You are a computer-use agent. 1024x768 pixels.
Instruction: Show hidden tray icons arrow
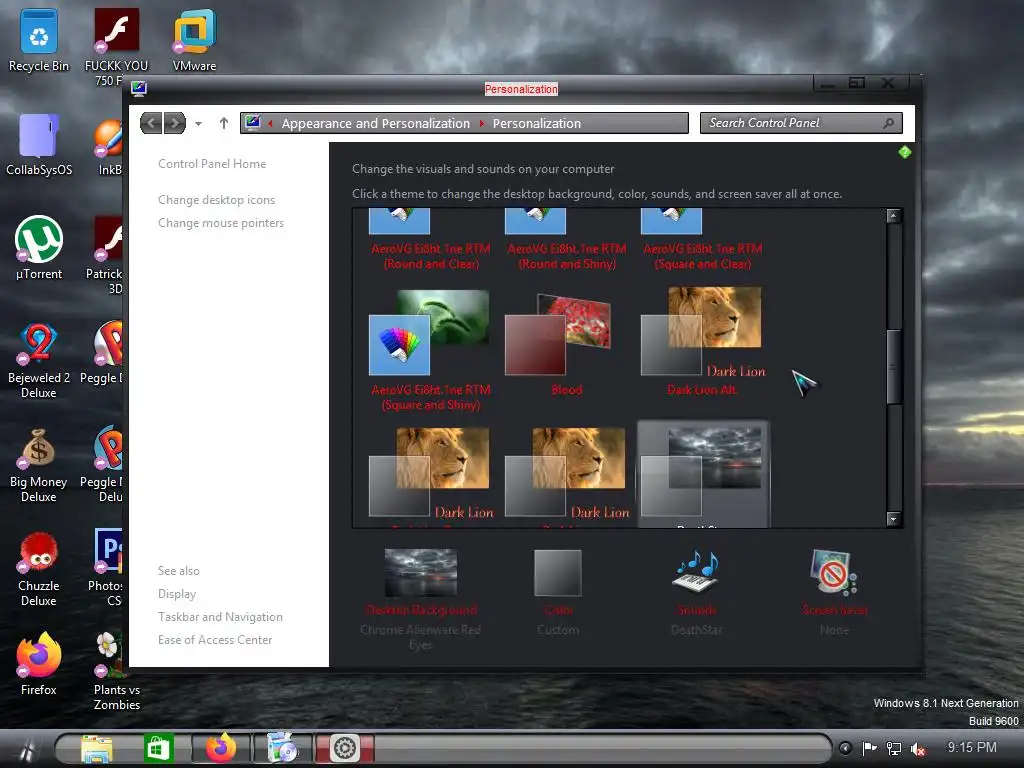click(x=845, y=748)
